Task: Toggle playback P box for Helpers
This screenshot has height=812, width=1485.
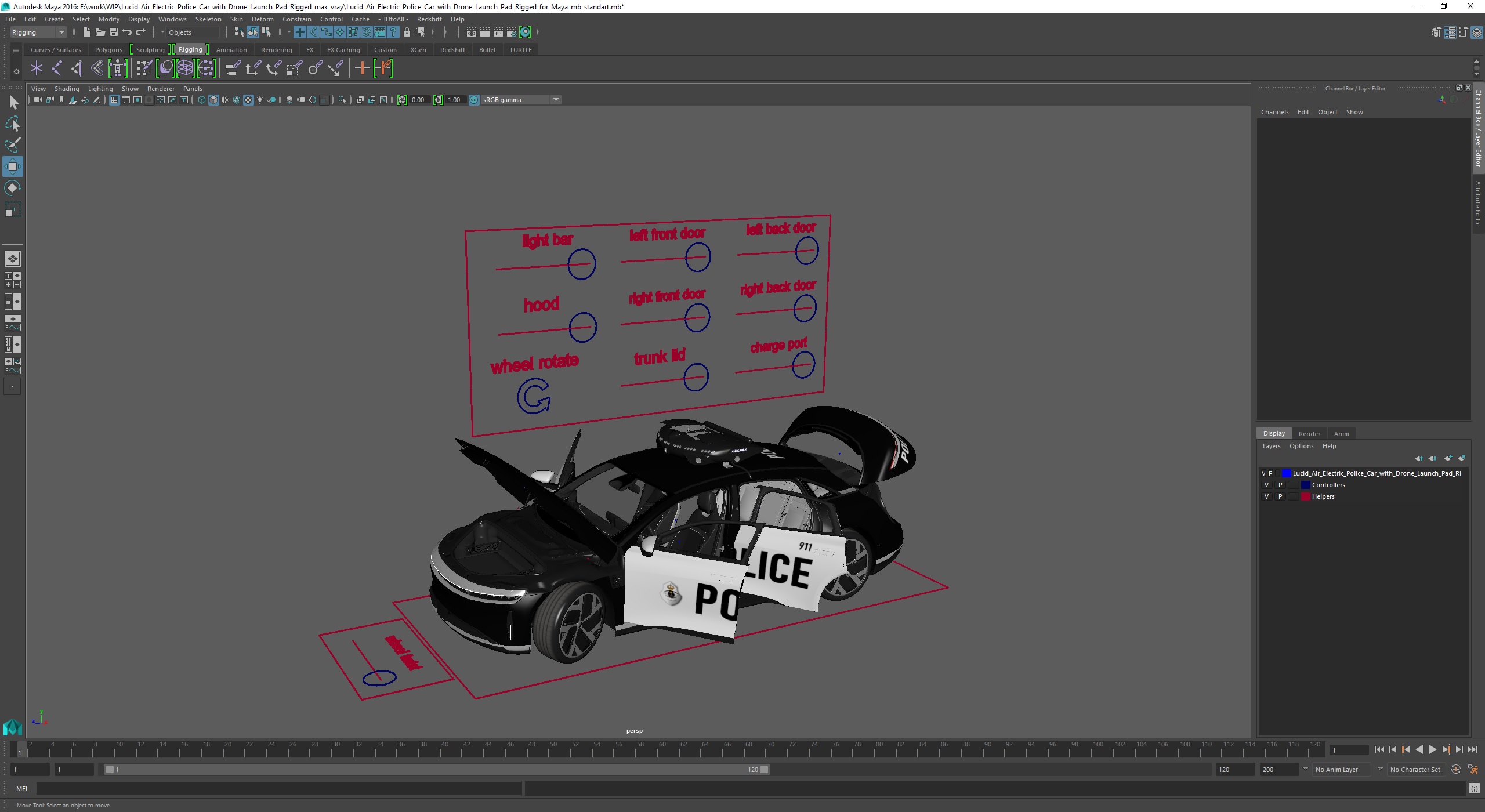Action: (x=1280, y=496)
